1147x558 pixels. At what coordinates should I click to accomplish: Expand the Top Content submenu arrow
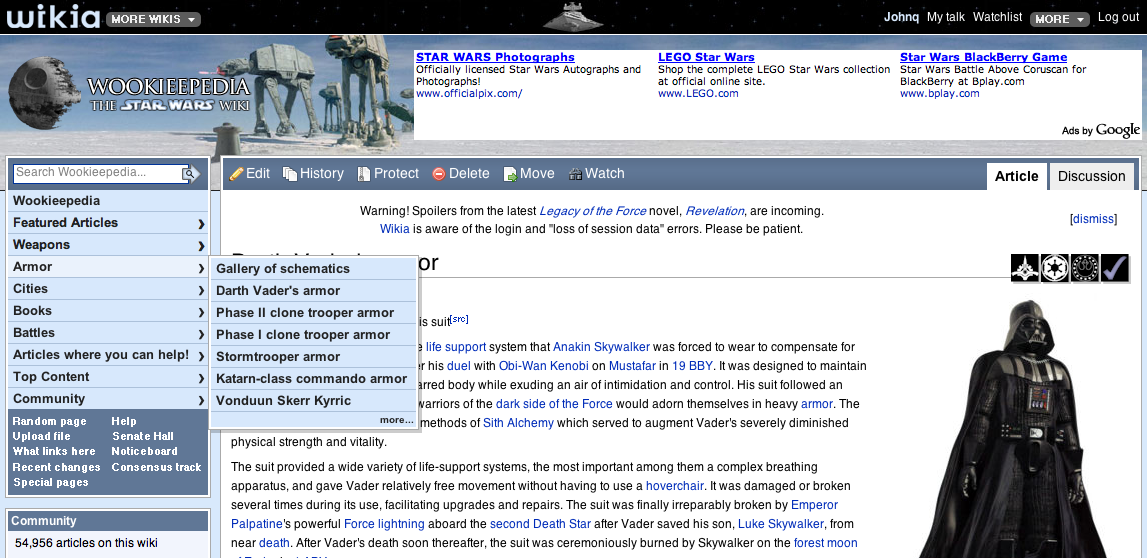pyautogui.click(x=200, y=377)
